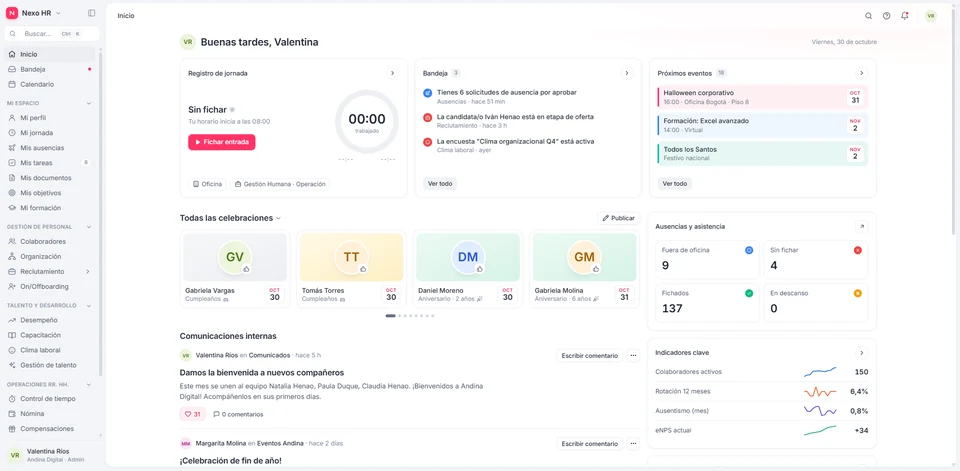
Task: Open more options for Margarita Molina post
Action: (633, 443)
